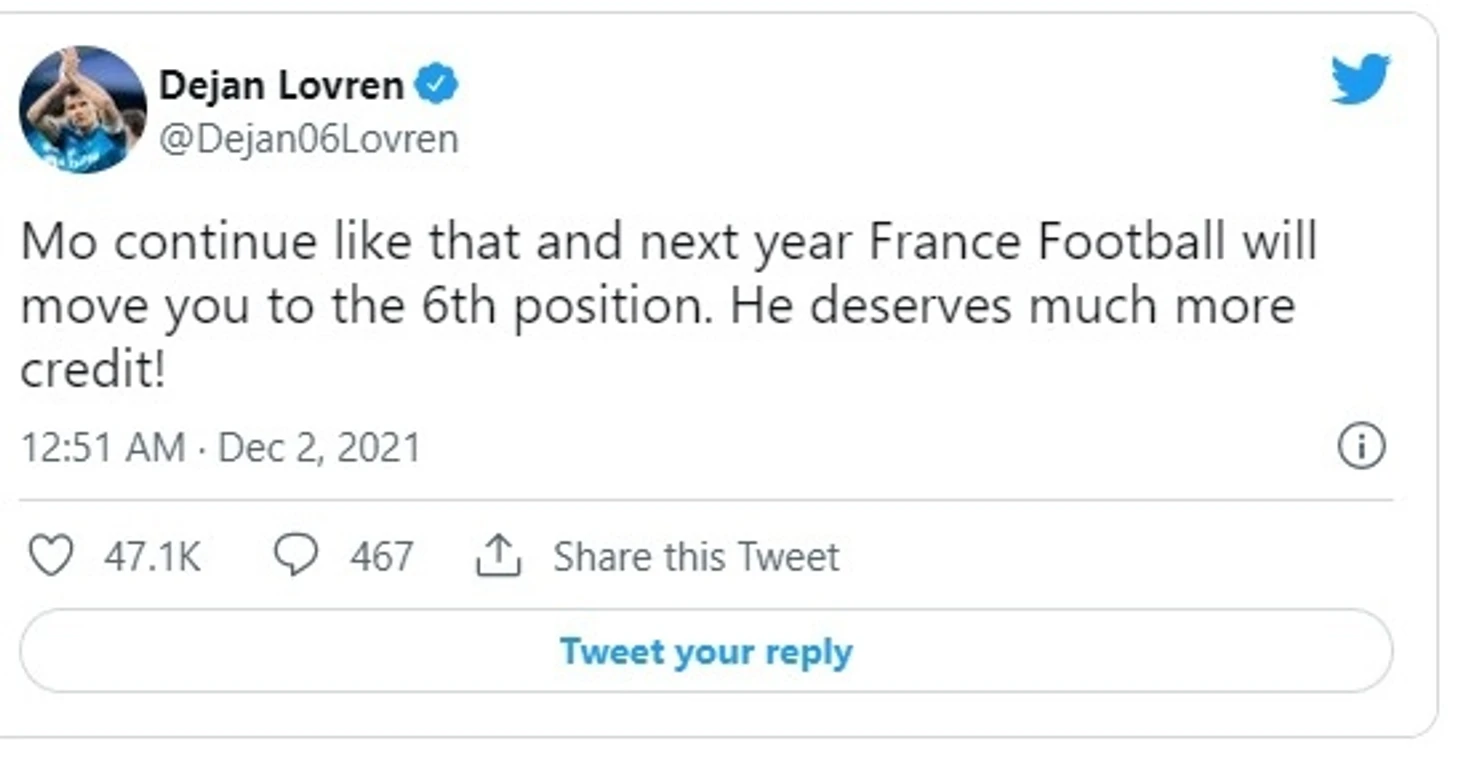Click the reply speech bubble icon
This screenshot has width=1460, height=770.
click(296, 556)
